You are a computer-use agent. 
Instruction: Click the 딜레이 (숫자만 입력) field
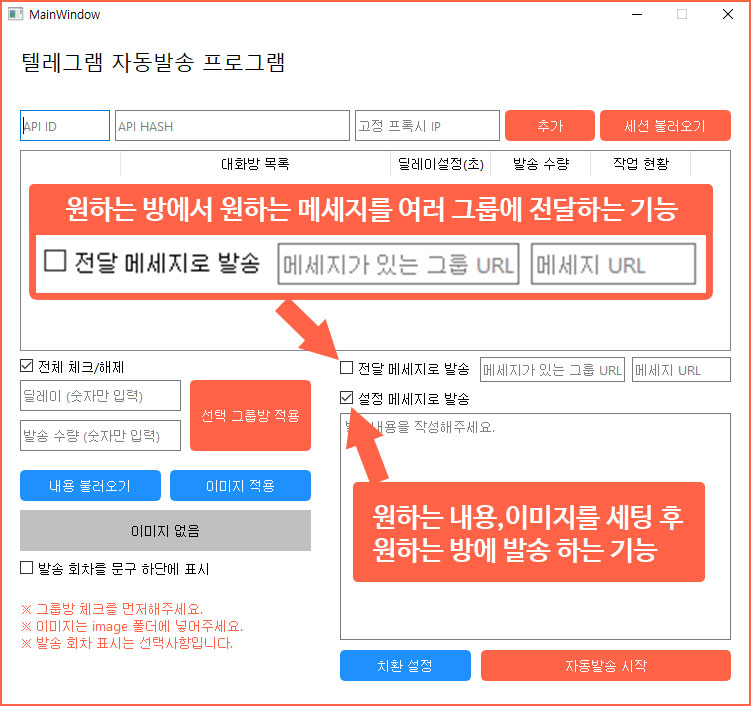[x=100, y=396]
